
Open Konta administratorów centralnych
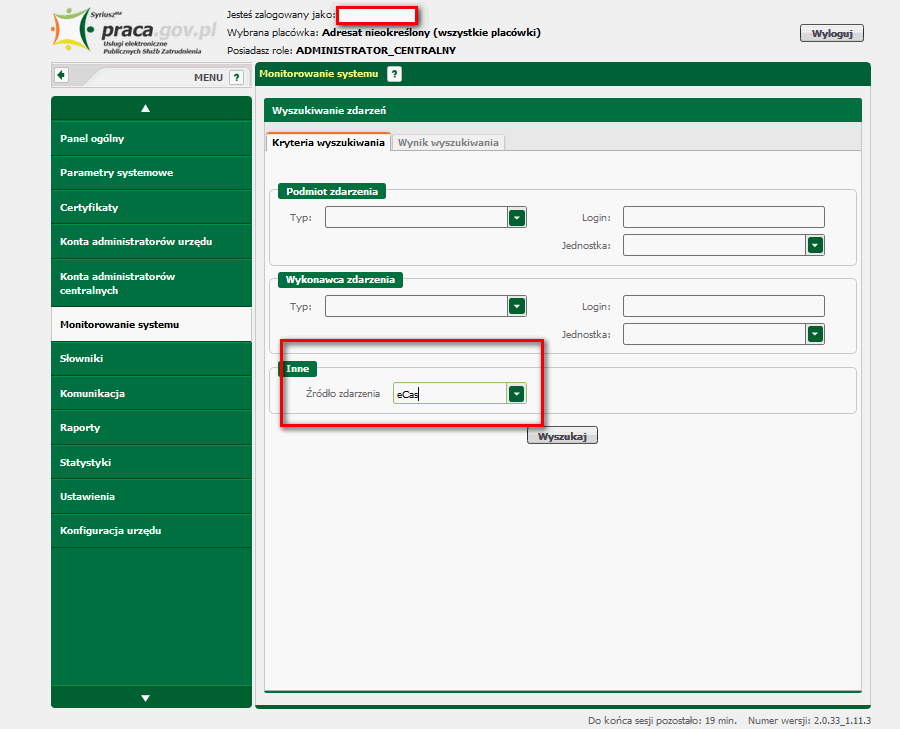point(152,283)
